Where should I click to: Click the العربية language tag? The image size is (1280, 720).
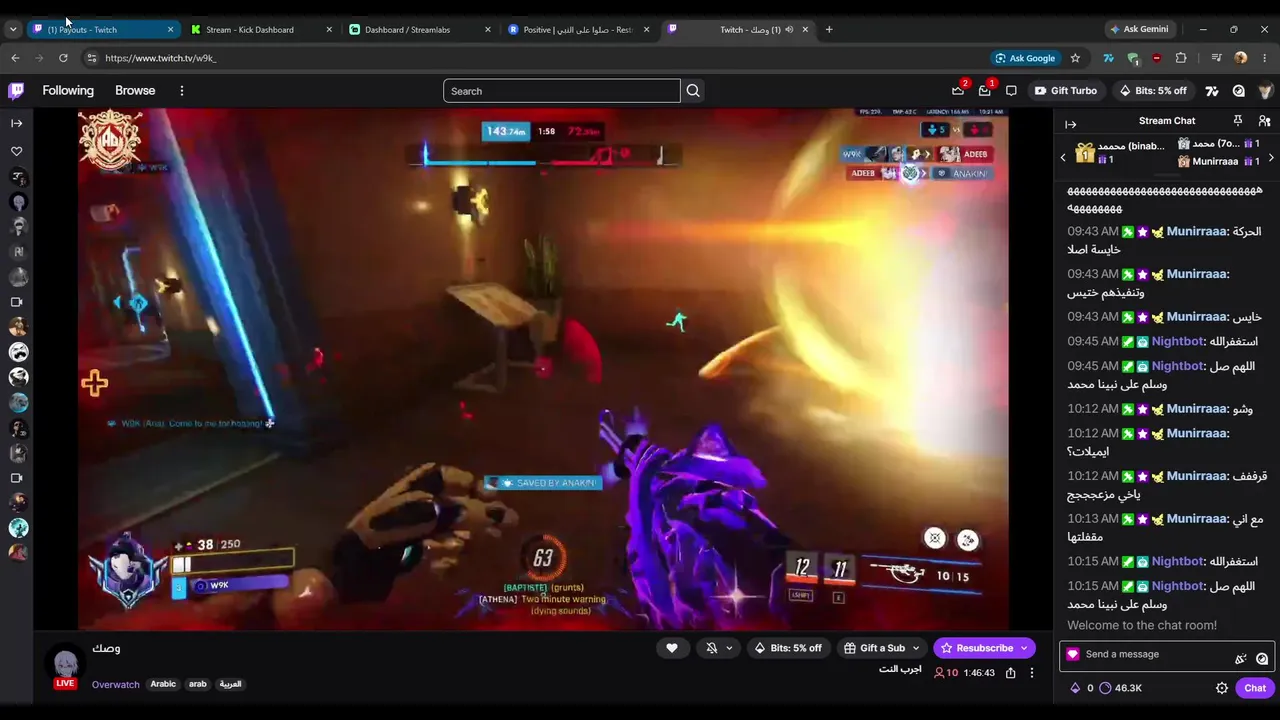pyautogui.click(x=230, y=684)
